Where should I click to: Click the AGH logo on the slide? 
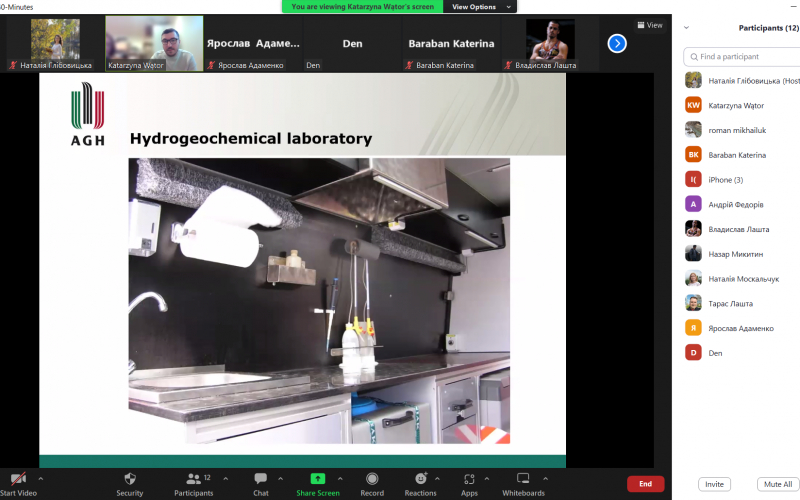click(x=88, y=114)
